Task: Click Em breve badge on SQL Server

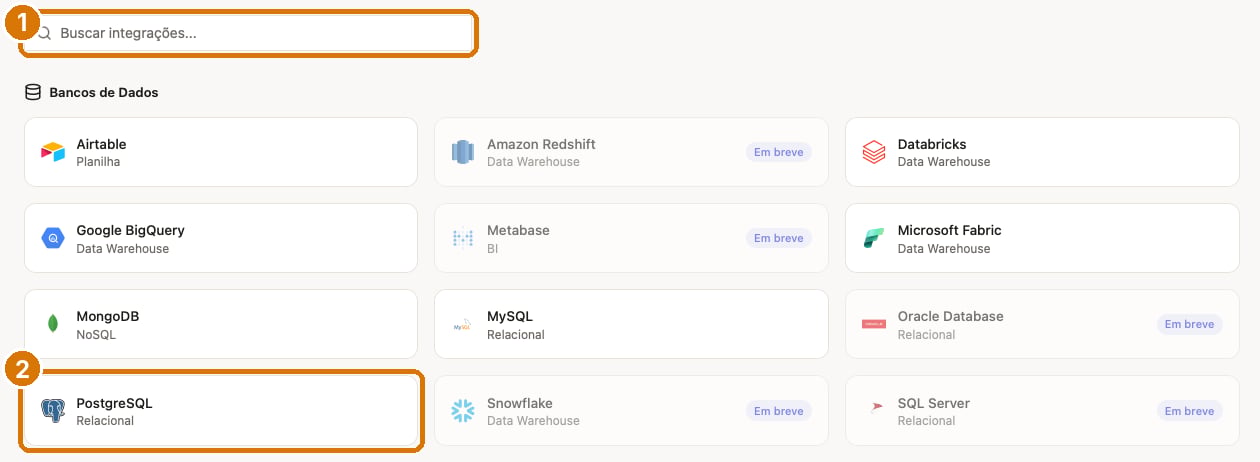Action: [x=1191, y=411]
